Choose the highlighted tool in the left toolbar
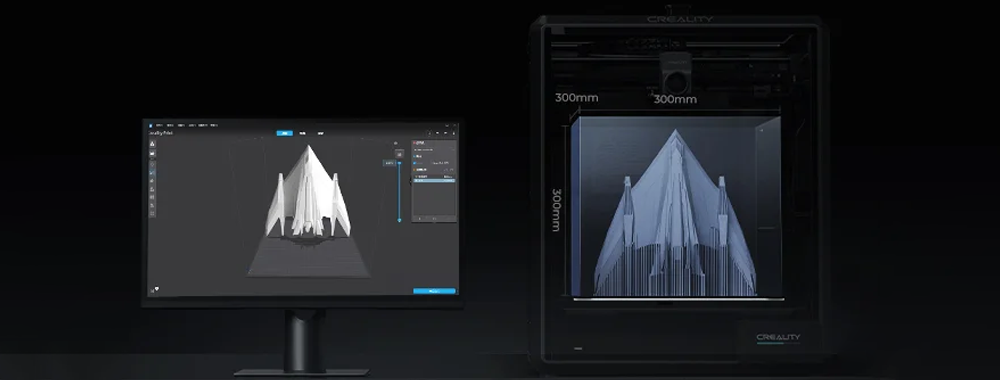Image resolution: width=1000 pixels, height=380 pixels. tap(152, 172)
